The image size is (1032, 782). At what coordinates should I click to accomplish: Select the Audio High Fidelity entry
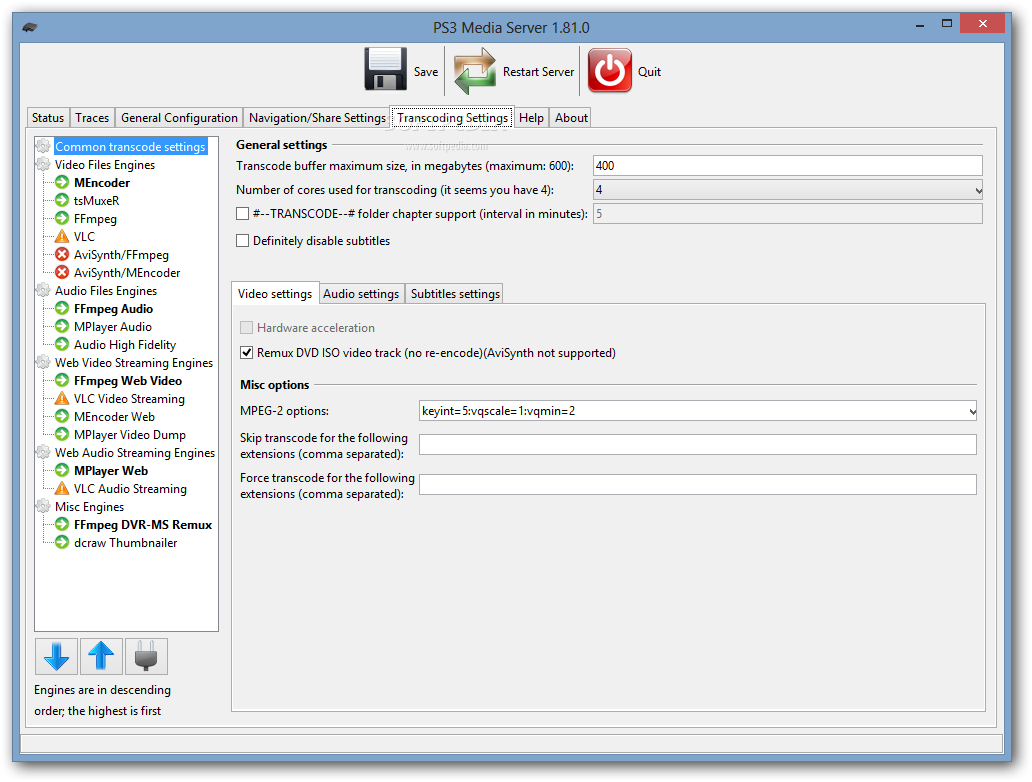click(125, 345)
